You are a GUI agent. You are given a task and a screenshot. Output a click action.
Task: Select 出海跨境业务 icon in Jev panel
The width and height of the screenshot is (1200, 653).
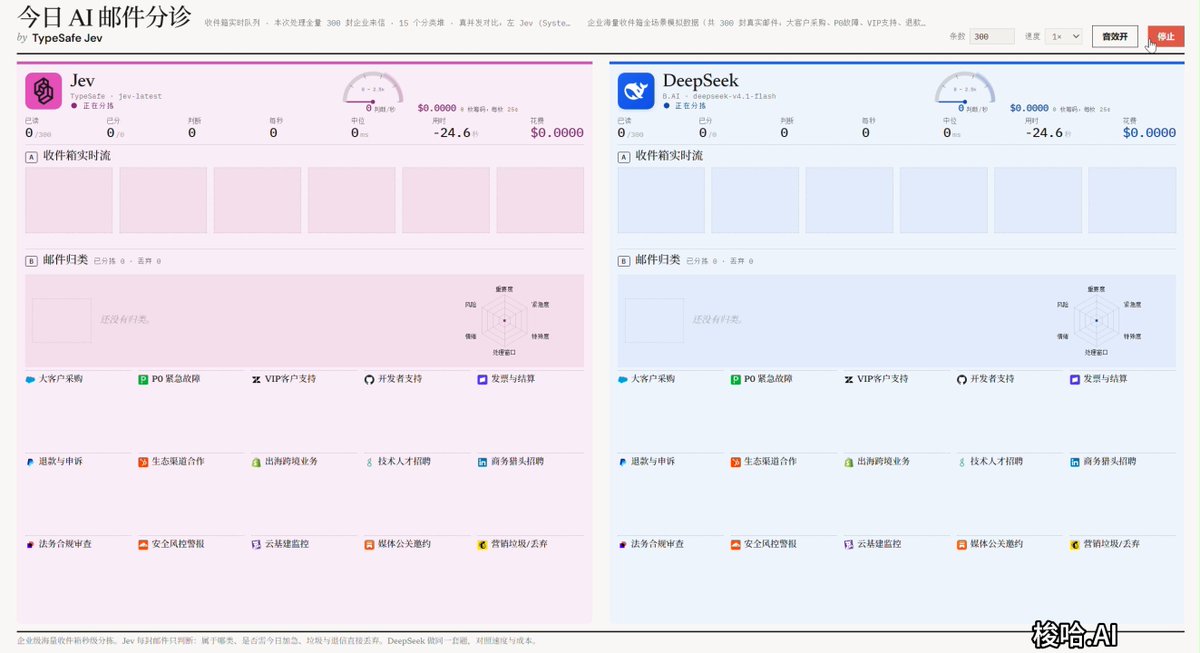click(x=256, y=462)
